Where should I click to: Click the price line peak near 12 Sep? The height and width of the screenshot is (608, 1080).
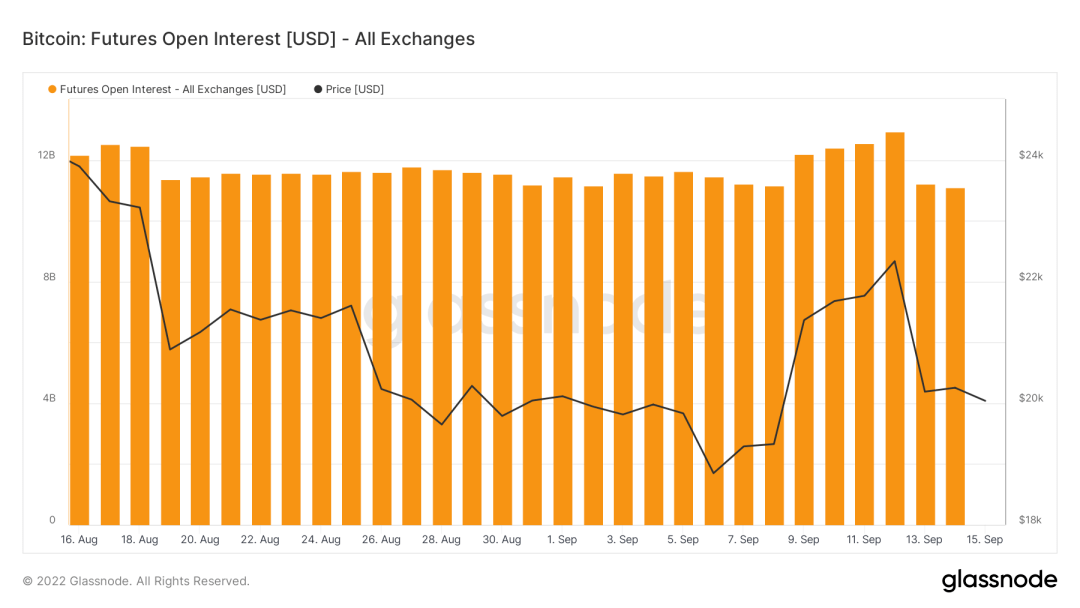pos(894,261)
